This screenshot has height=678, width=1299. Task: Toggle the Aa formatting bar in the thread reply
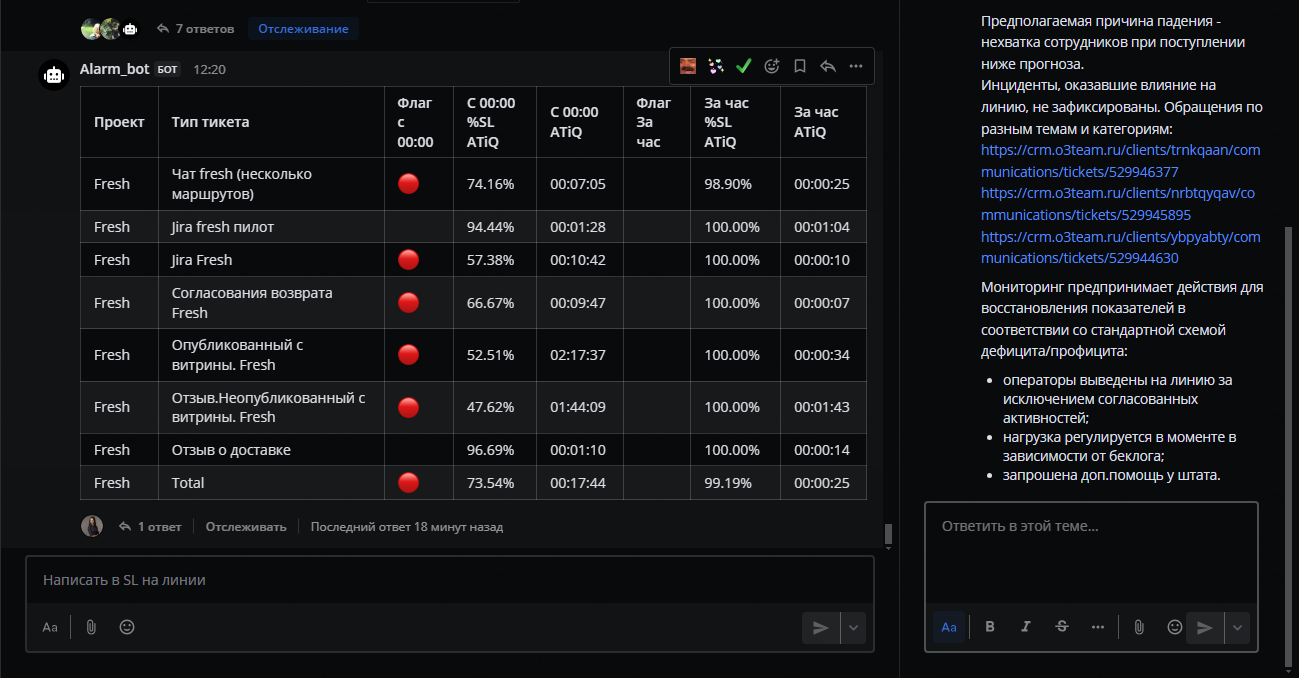point(949,627)
